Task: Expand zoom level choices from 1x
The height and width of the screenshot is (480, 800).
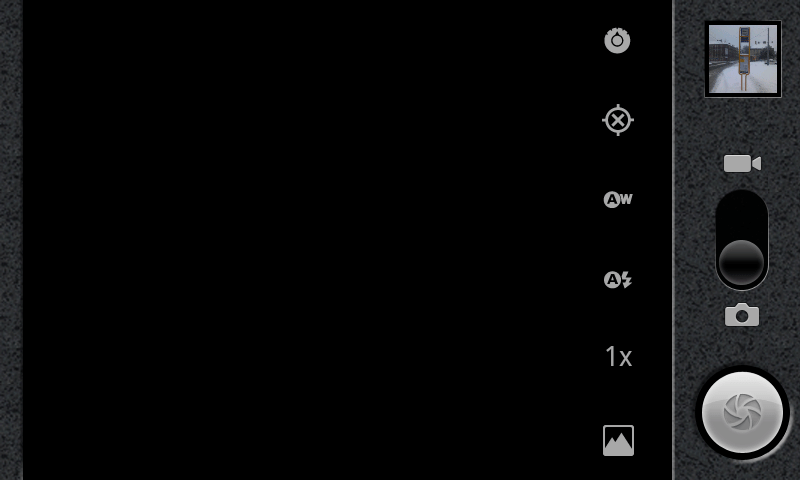Action: point(618,357)
